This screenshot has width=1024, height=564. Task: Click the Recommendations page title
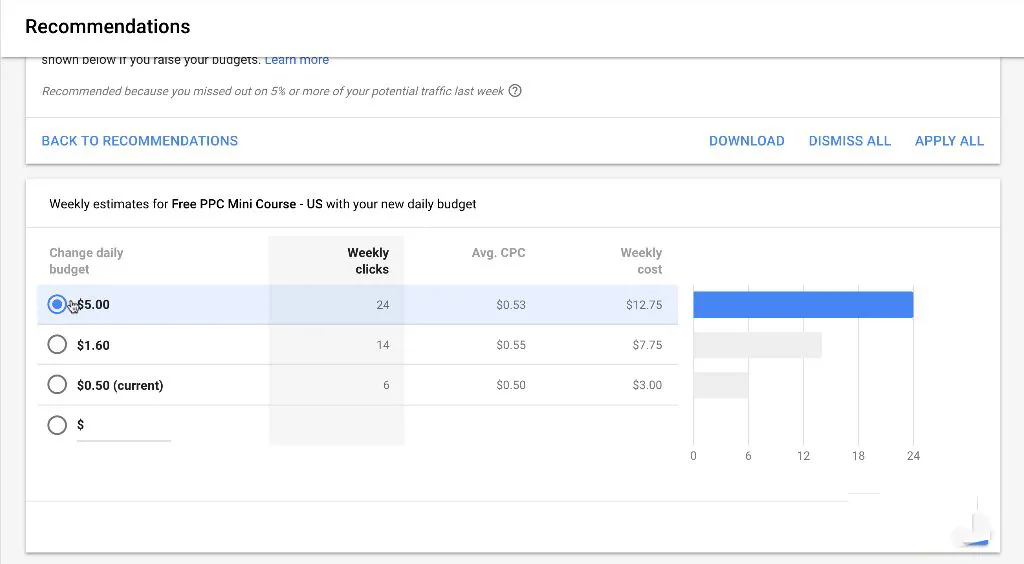[x=107, y=26]
